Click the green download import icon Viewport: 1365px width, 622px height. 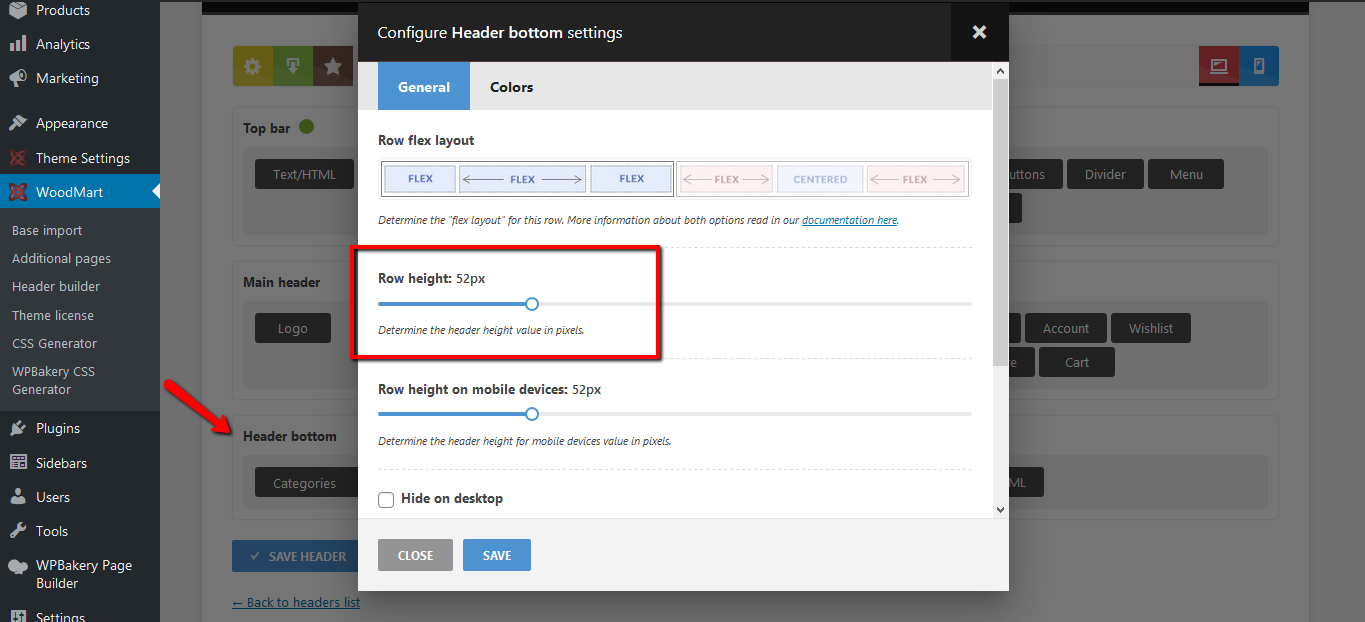point(293,66)
